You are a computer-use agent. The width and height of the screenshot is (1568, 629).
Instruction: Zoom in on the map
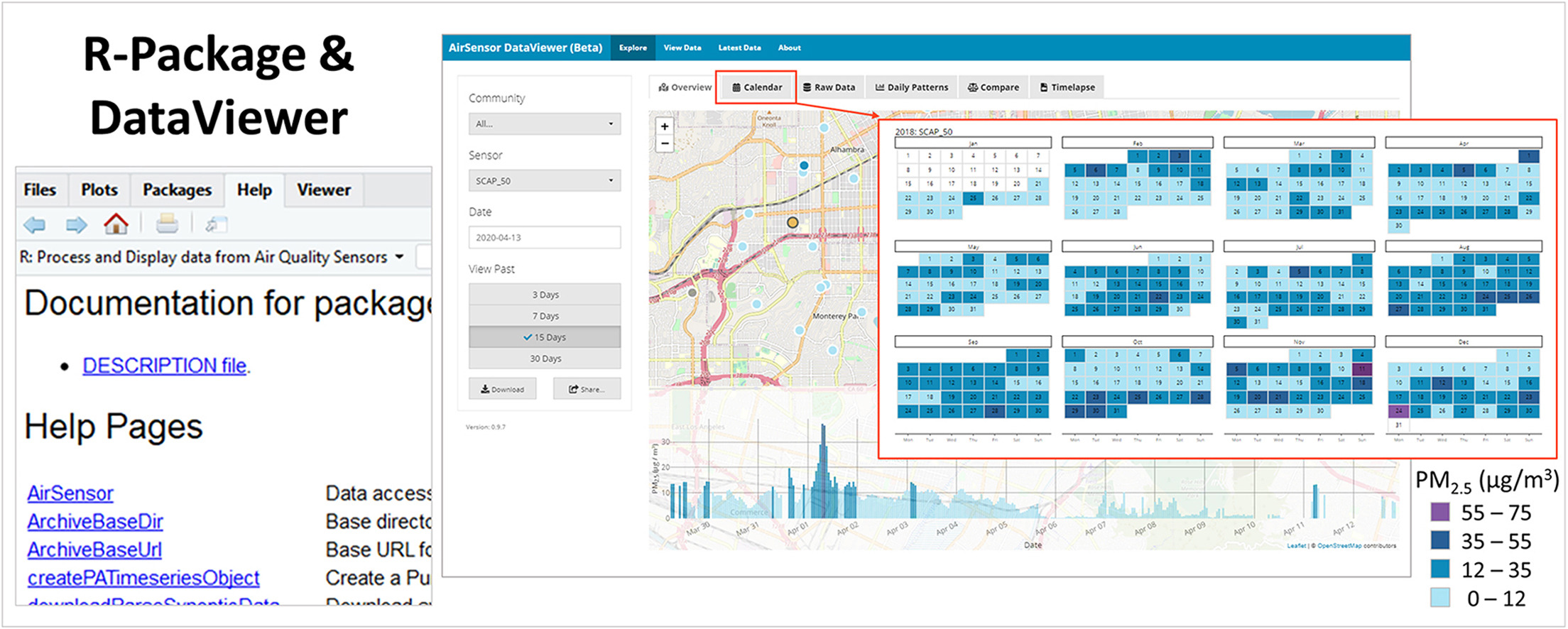point(665,126)
